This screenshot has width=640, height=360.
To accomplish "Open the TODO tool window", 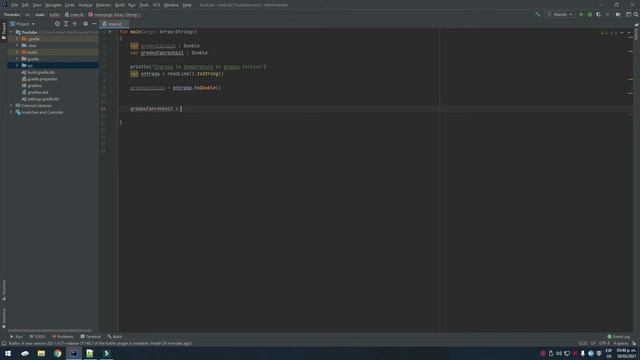I will (37, 337).
